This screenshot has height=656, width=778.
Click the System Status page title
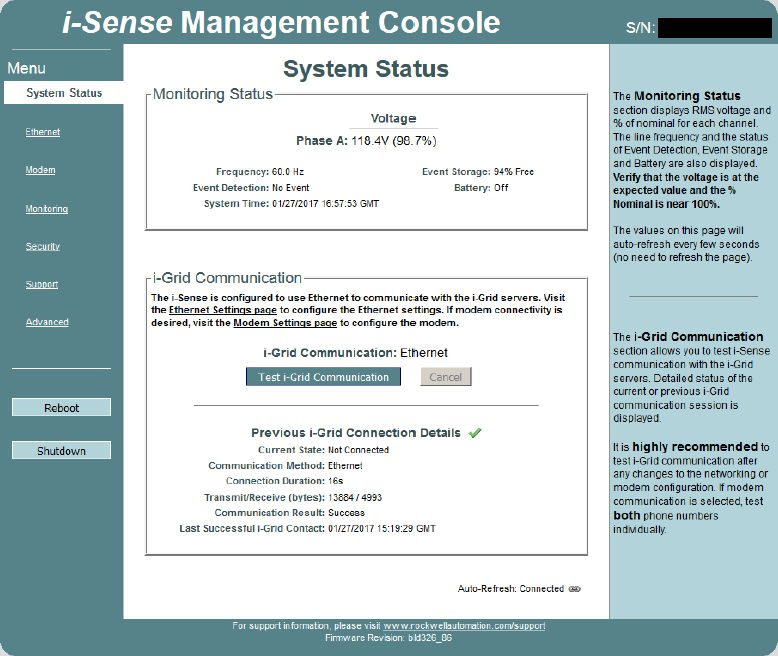(366, 69)
